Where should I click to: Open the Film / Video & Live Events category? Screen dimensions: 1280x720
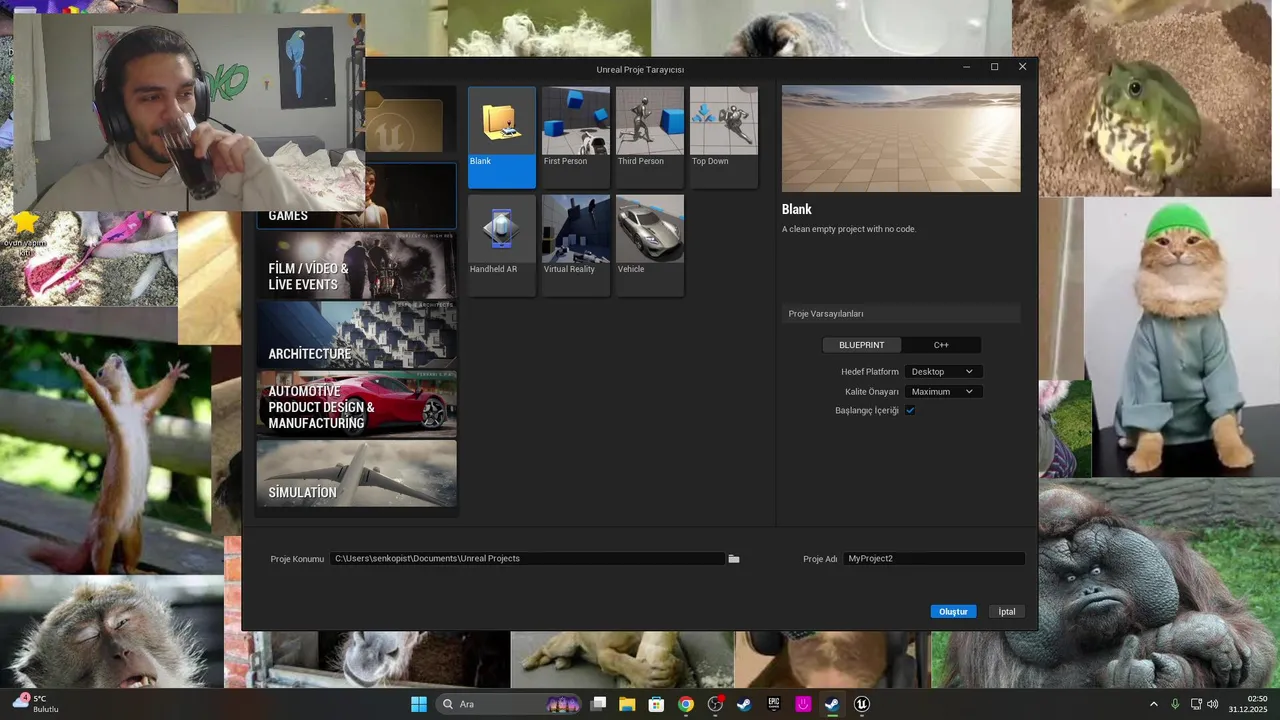[x=357, y=266]
